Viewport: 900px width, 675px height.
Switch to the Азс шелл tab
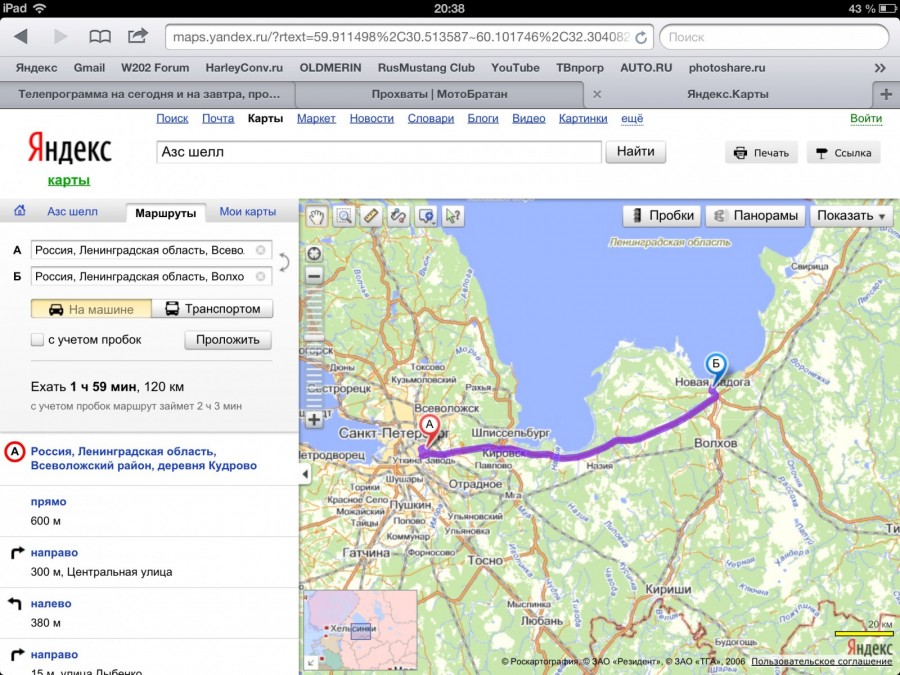72,212
